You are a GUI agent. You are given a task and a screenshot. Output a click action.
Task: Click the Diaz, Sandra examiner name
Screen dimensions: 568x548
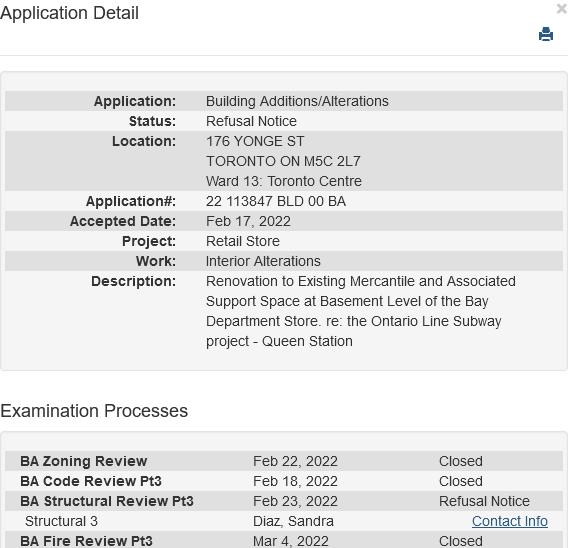coord(293,521)
